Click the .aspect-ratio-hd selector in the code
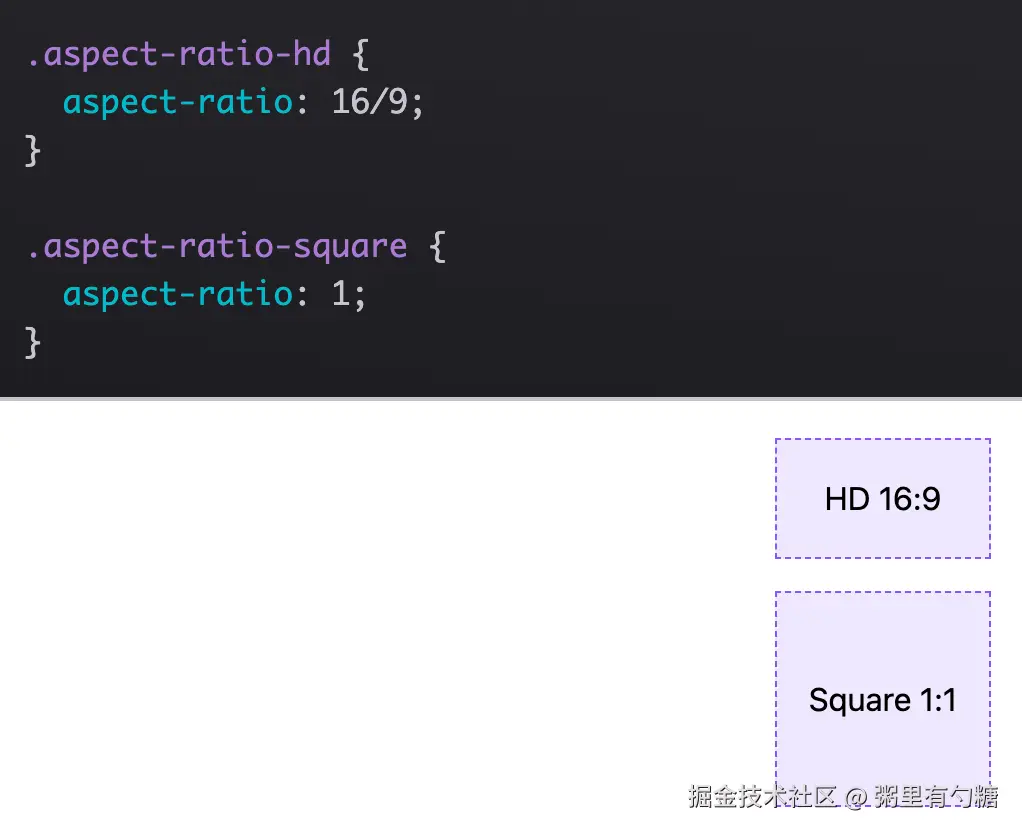The image size is (1022, 834). pos(178,54)
